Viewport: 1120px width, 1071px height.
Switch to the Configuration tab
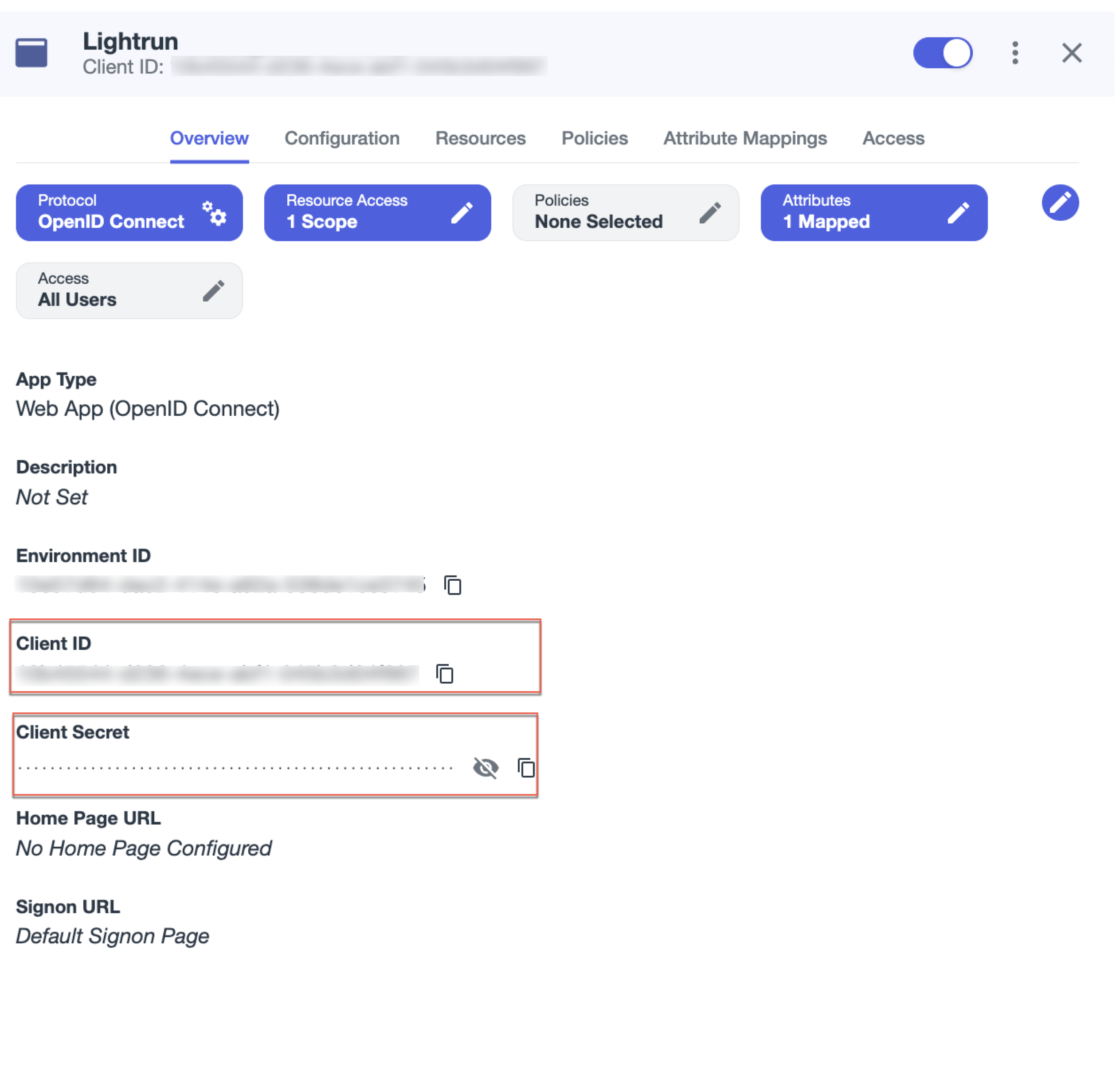(341, 138)
